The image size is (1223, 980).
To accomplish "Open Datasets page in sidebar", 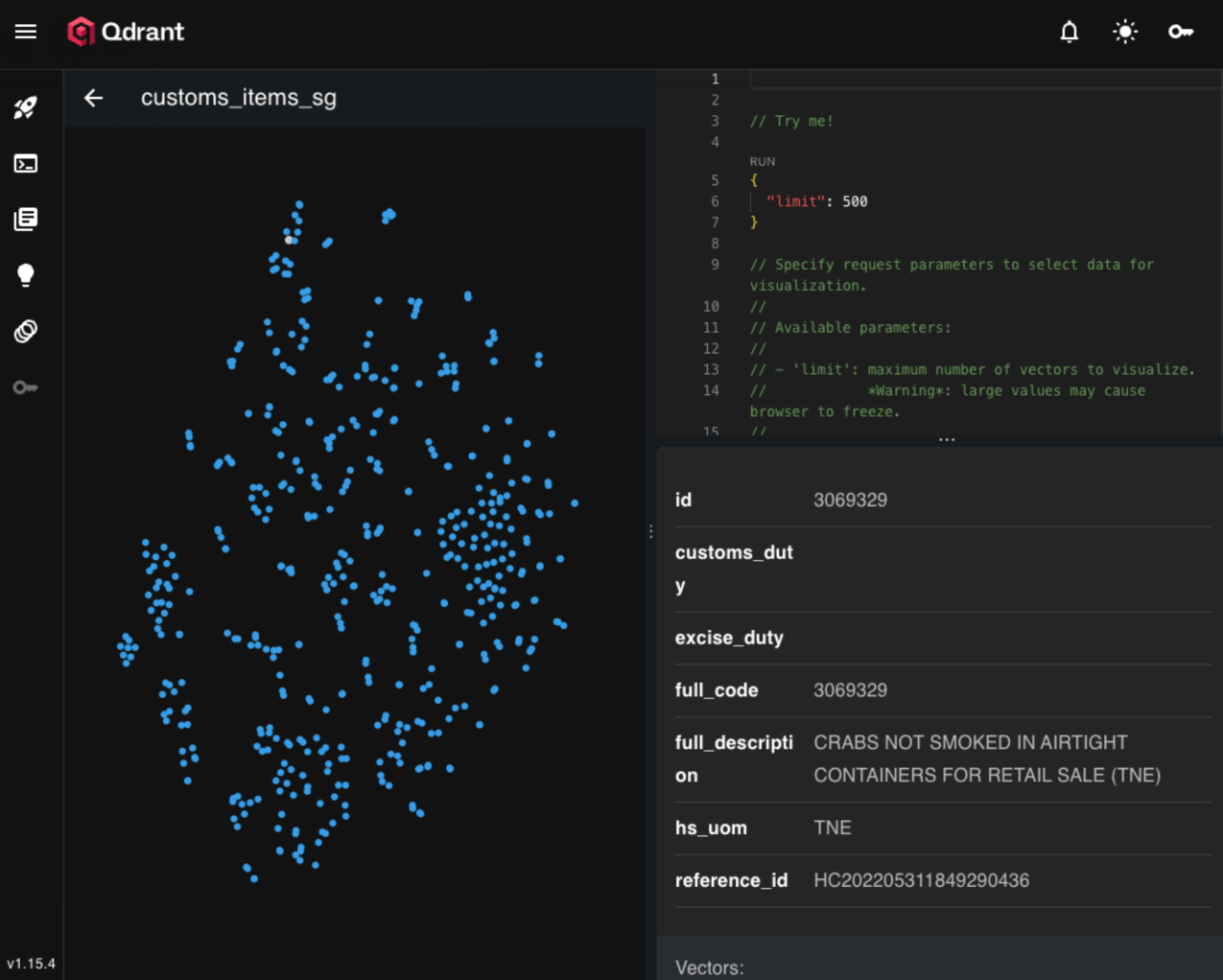I will coord(26,332).
